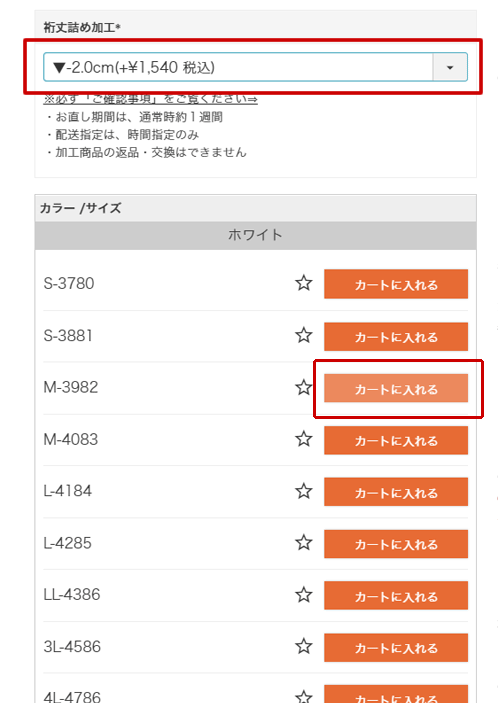Mark M-4083 as favorite with star
Screen dimensions: 498x703
pyautogui.click(x=303, y=439)
